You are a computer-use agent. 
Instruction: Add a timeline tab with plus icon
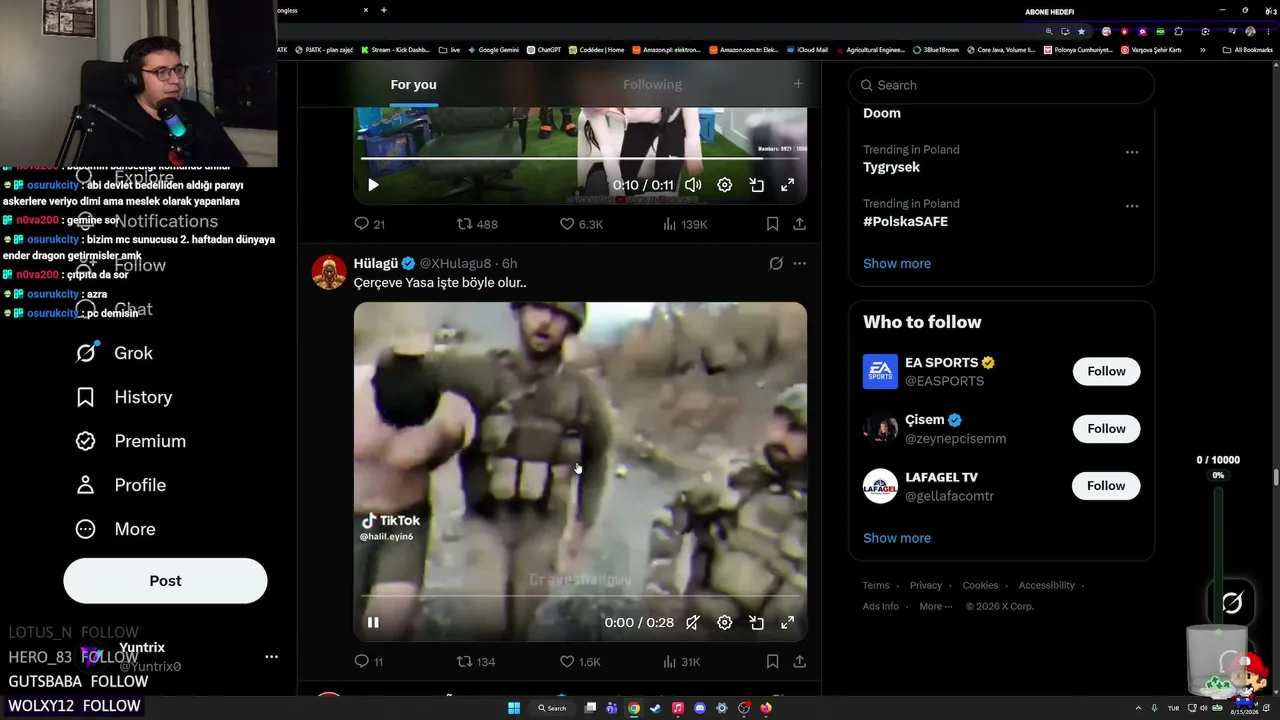coord(798,84)
